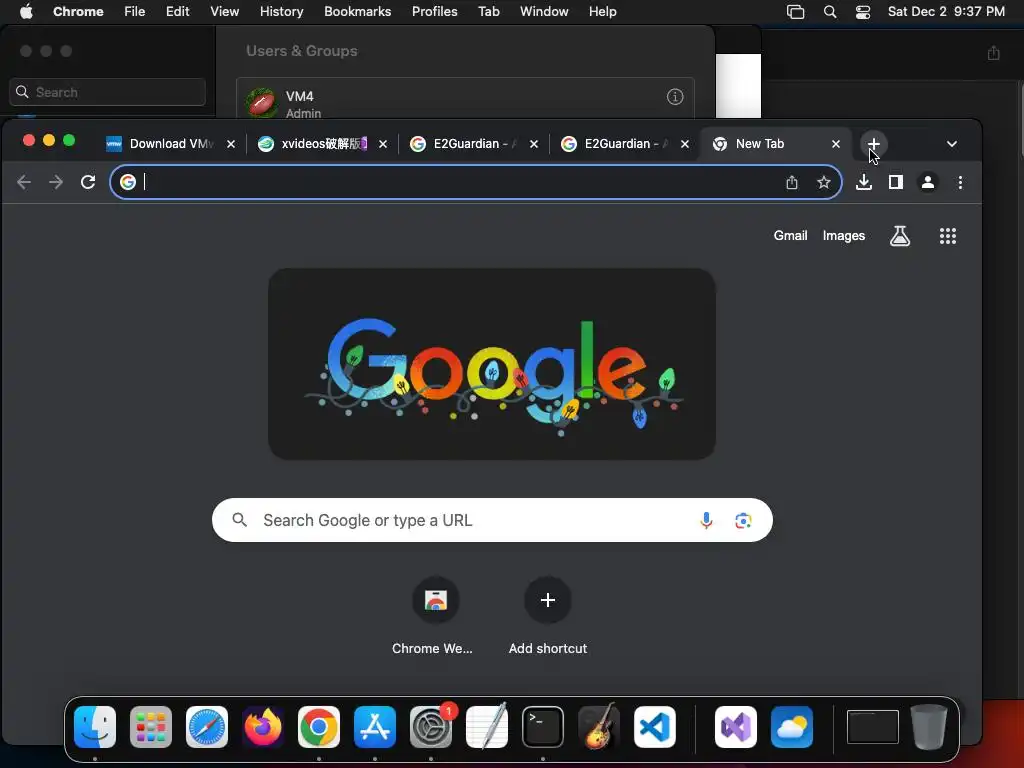This screenshot has width=1024, height=768.
Task: Switch to the Download VMware tab
Action: [x=171, y=144]
